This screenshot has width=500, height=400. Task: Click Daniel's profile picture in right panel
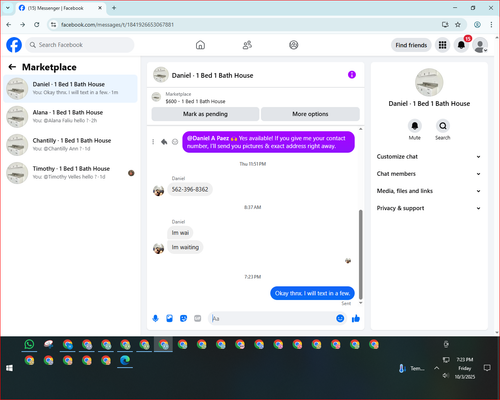[429, 83]
